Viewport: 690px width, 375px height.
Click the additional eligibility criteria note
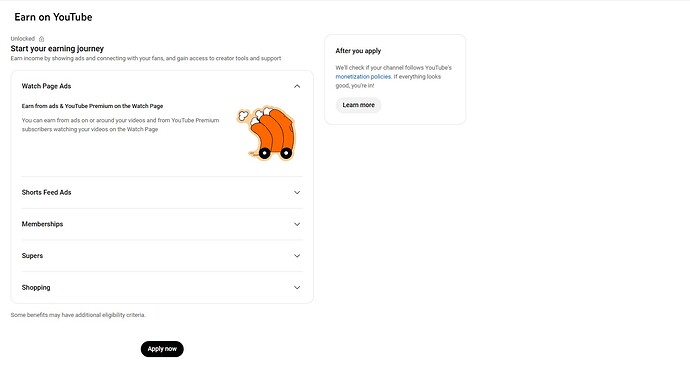78,315
